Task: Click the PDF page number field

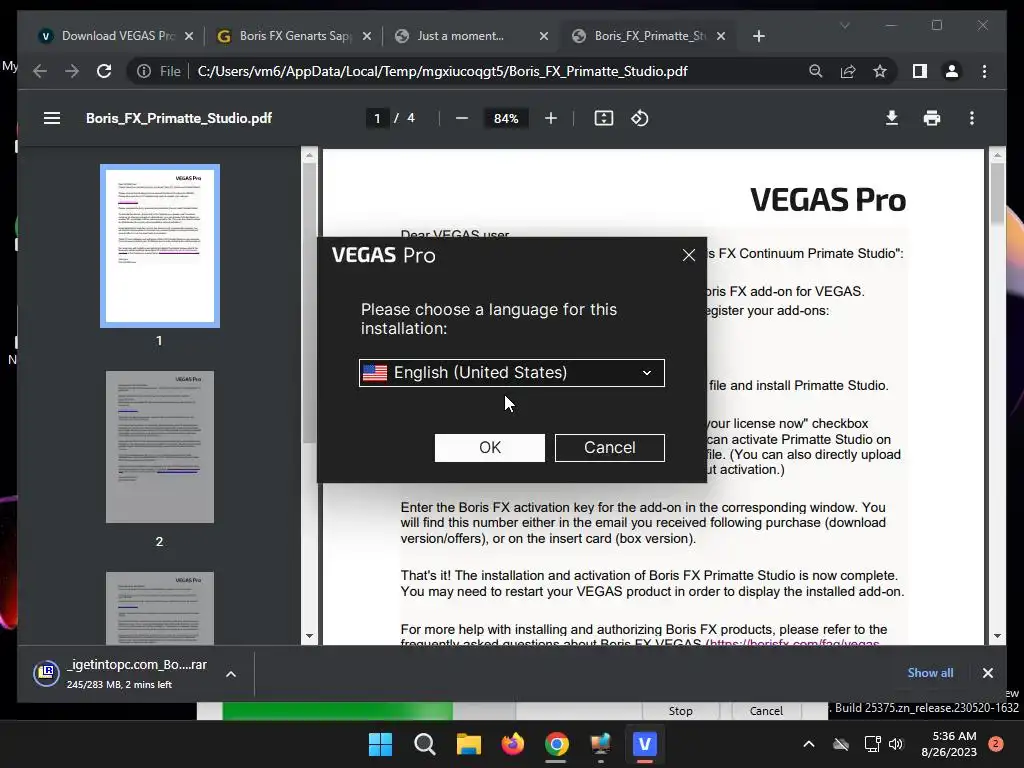Action: point(377,118)
